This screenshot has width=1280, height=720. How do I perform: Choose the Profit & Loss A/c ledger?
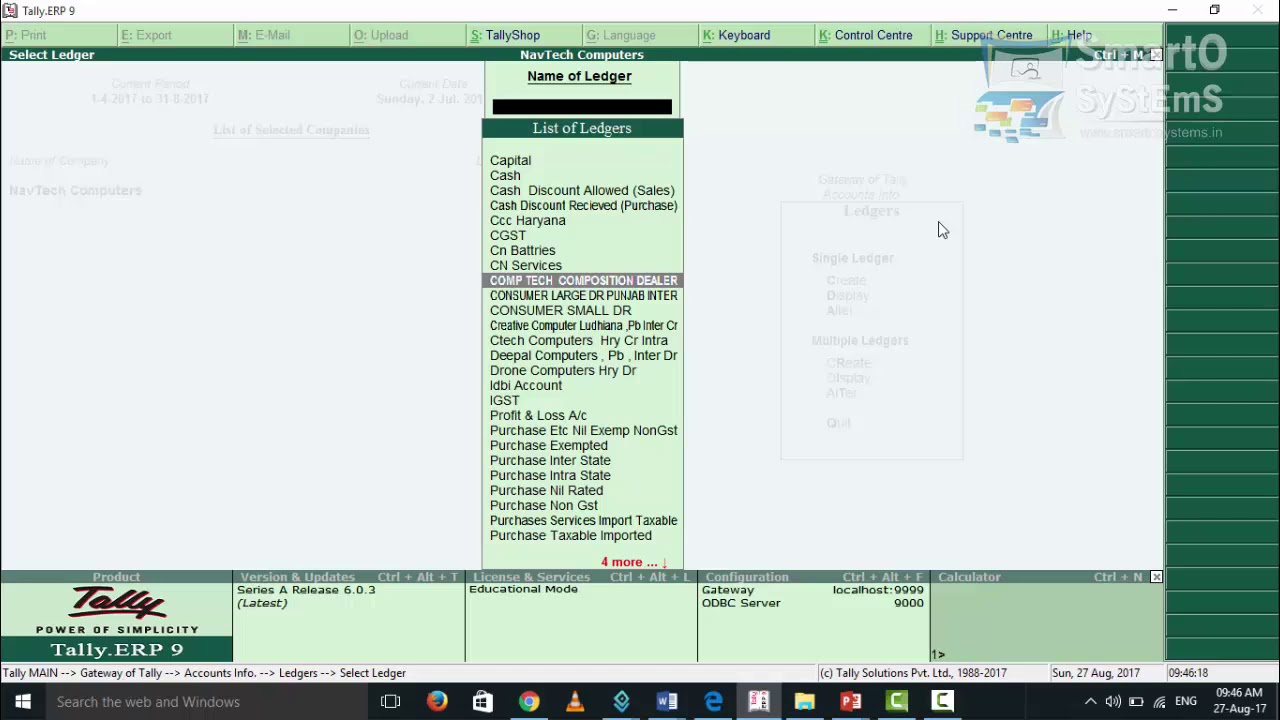[538, 415]
